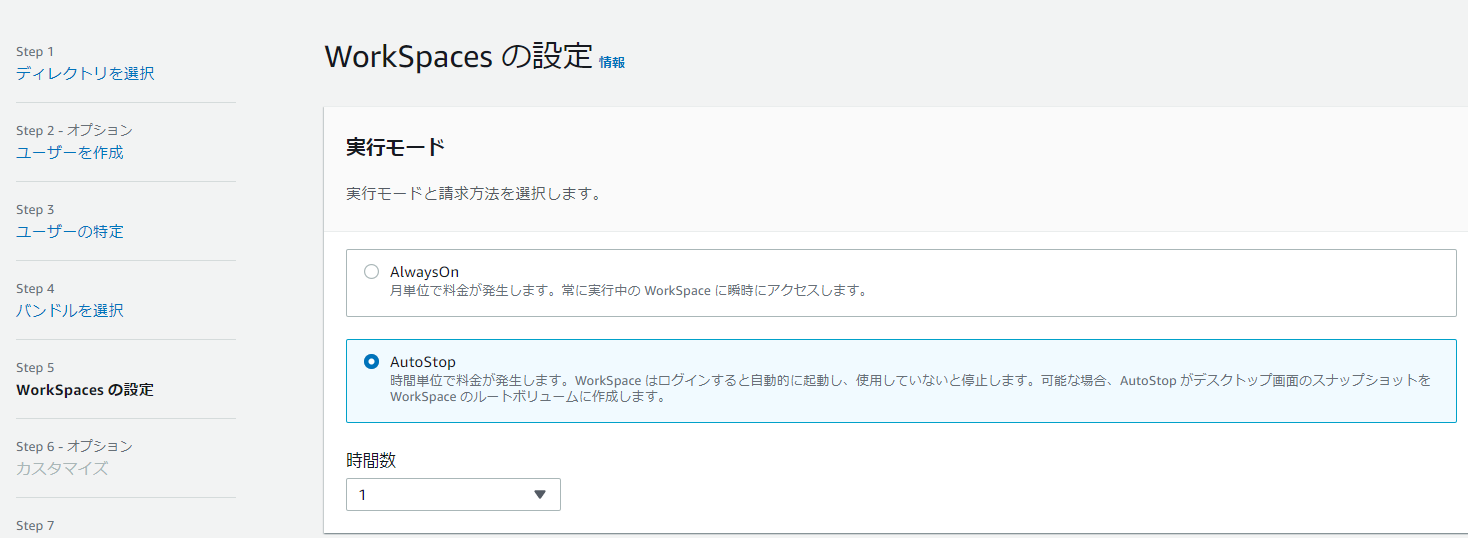This screenshot has width=1468, height=538.
Task: Click the AlwaysOn description text
Action: tap(628, 291)
